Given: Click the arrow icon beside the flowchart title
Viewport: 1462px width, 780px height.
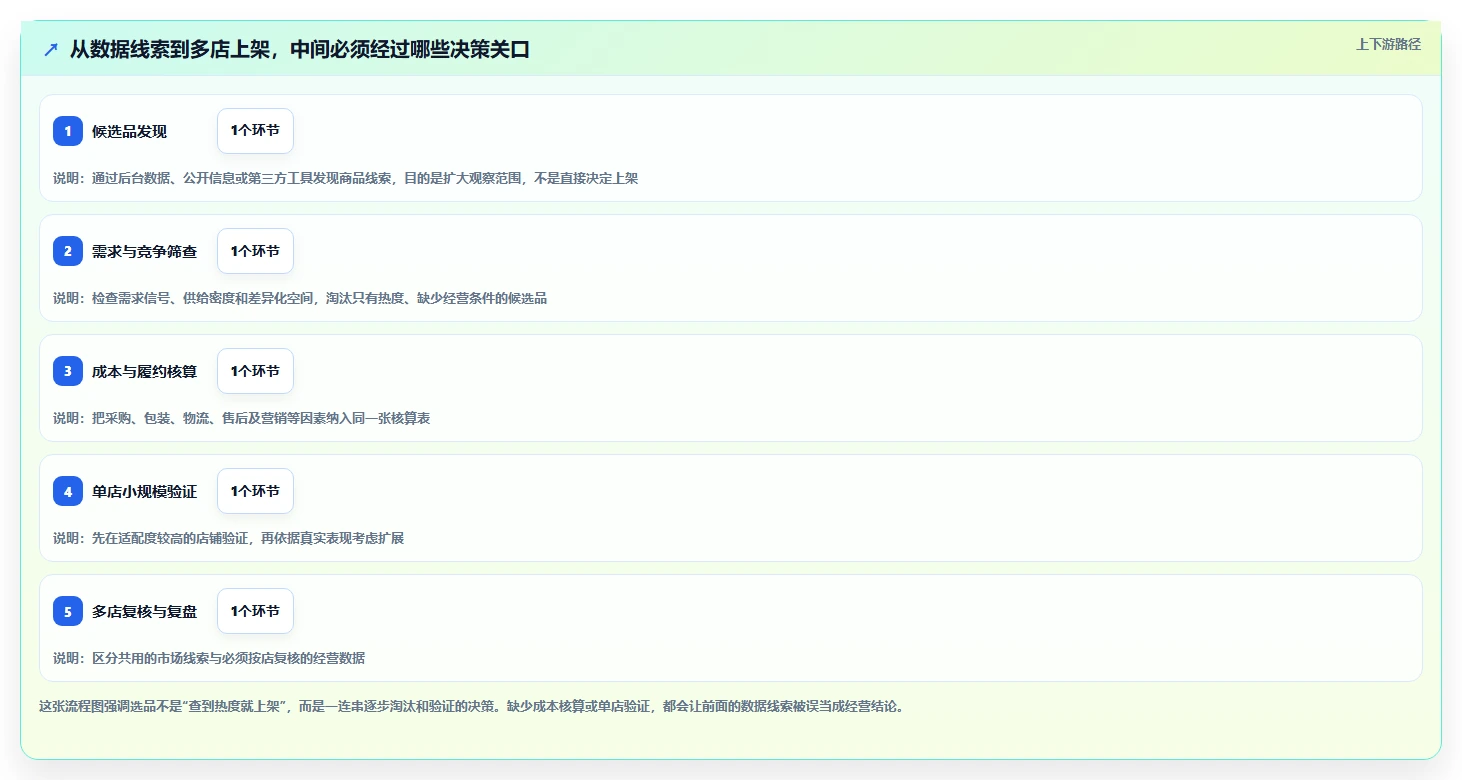Looking at the screenshot, I should [x=51, y=50].
